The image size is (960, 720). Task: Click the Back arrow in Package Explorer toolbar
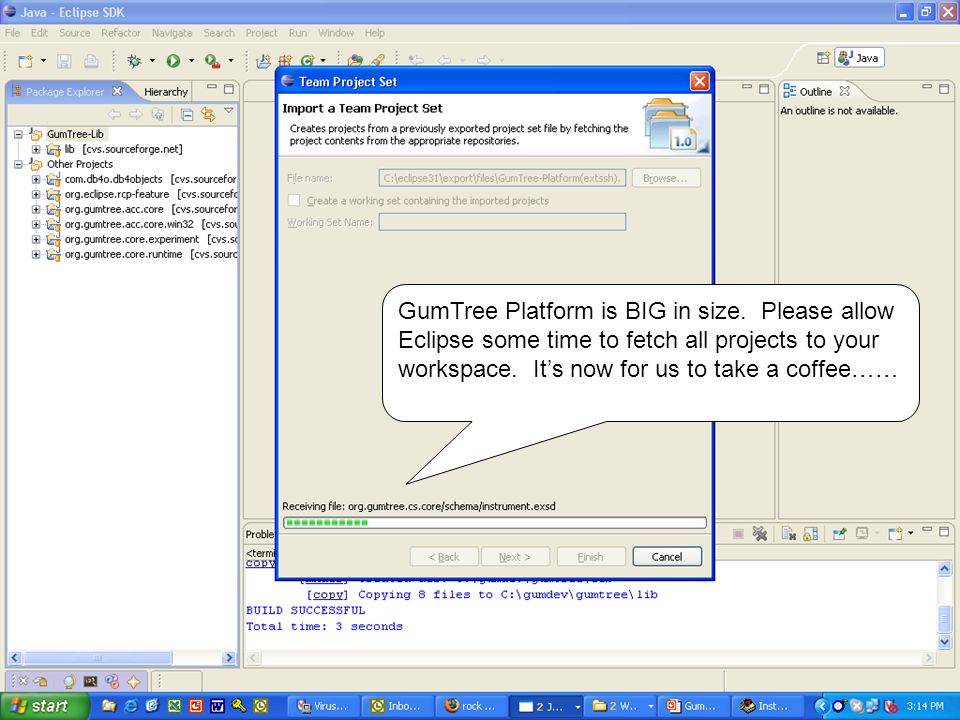(x=114, y=114)
